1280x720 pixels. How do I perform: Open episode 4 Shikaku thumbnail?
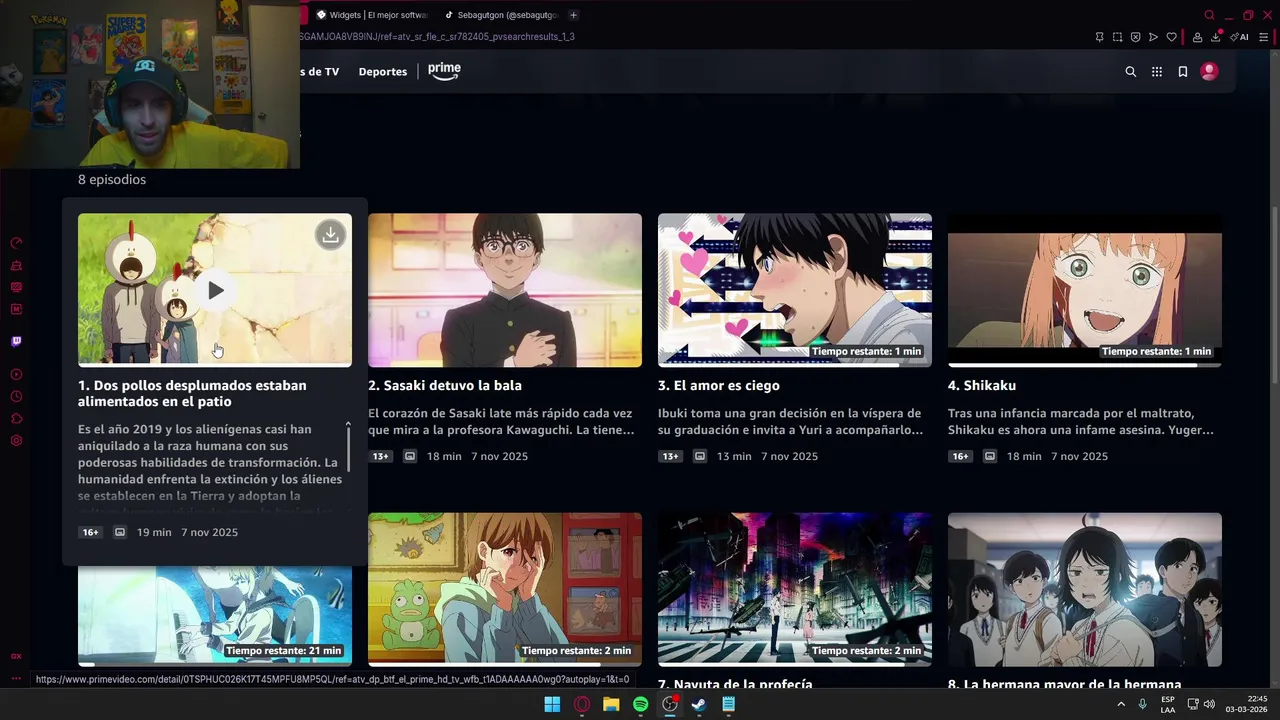click(x=1085, y=290)
